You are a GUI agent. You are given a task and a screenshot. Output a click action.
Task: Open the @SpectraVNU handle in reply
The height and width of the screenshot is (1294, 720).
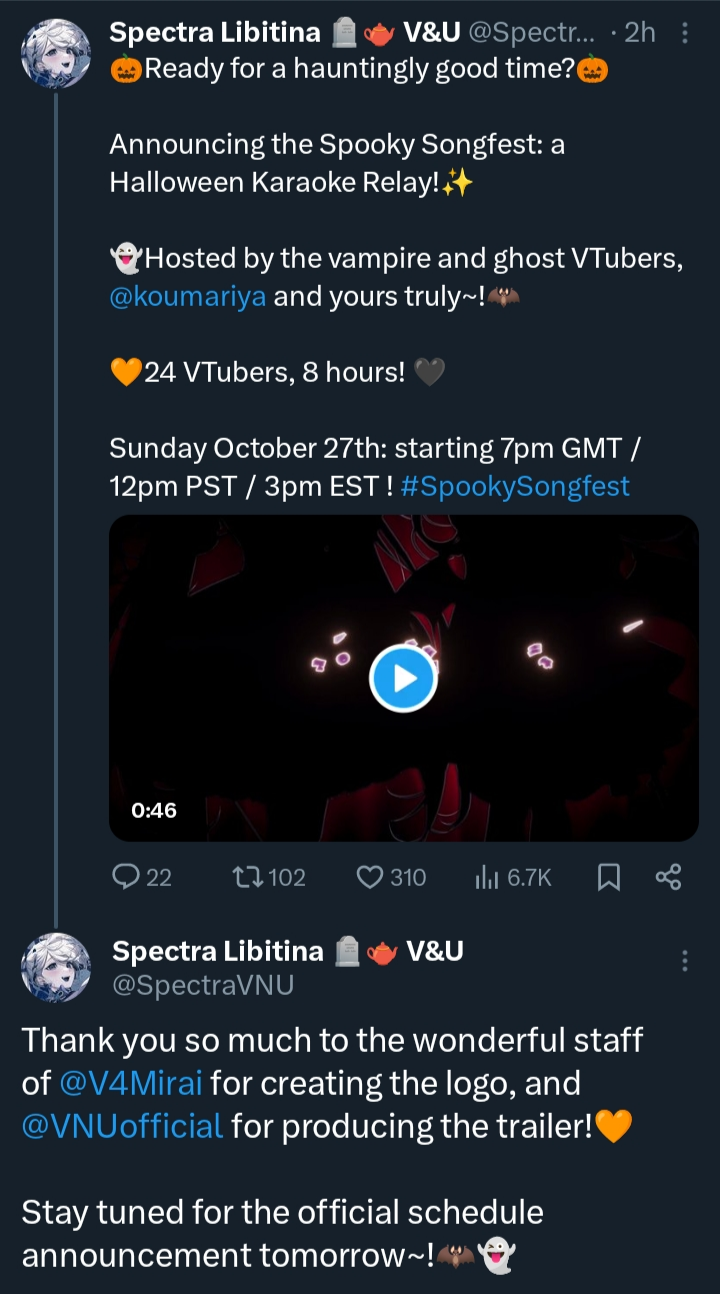point(203,985)
